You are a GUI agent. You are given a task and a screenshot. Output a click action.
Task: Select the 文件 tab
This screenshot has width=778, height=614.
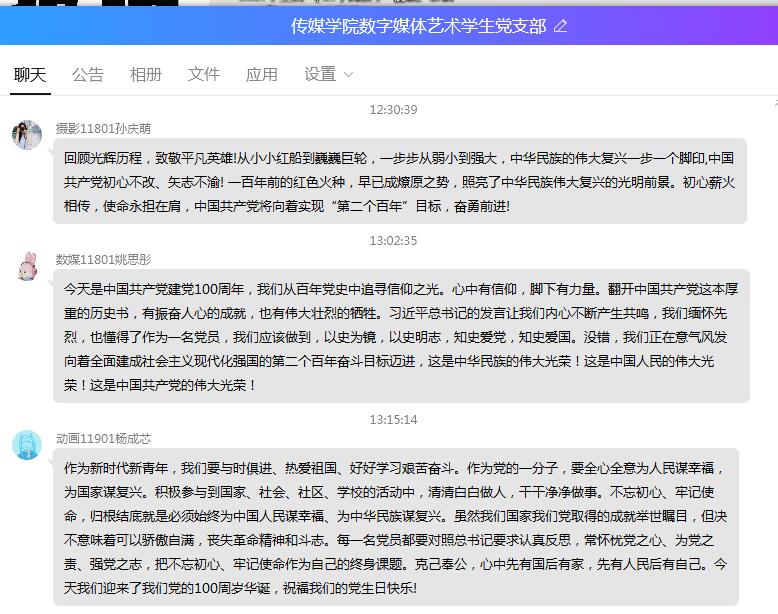coord(204,75)
